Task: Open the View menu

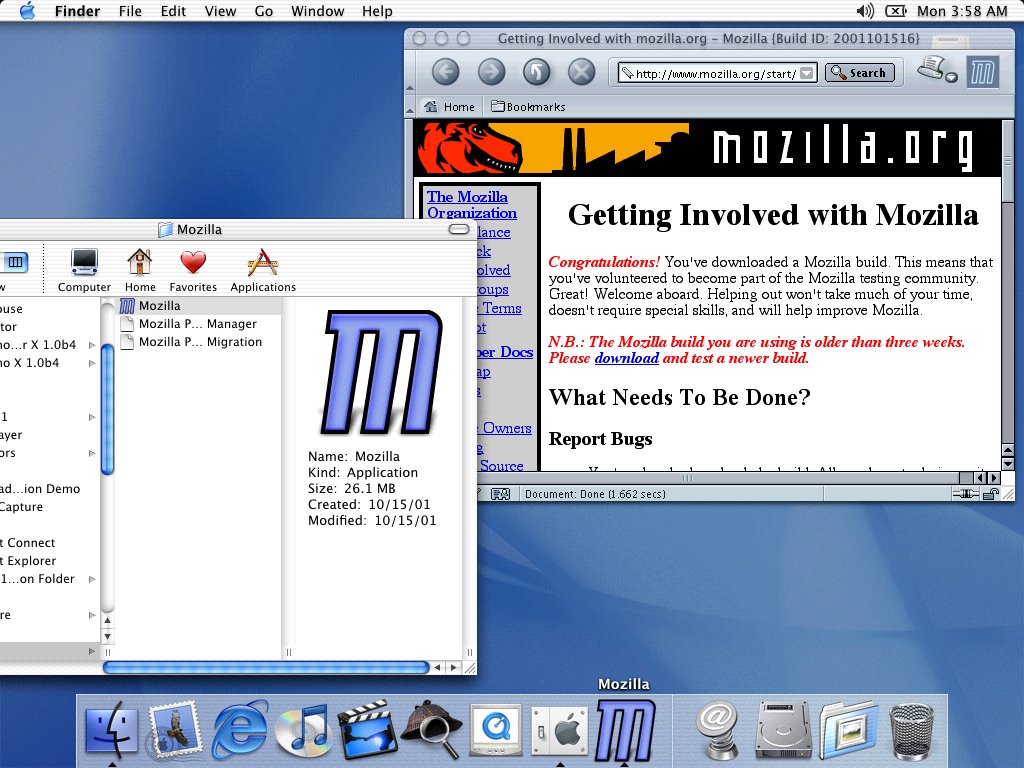Action: pos(220,11)
